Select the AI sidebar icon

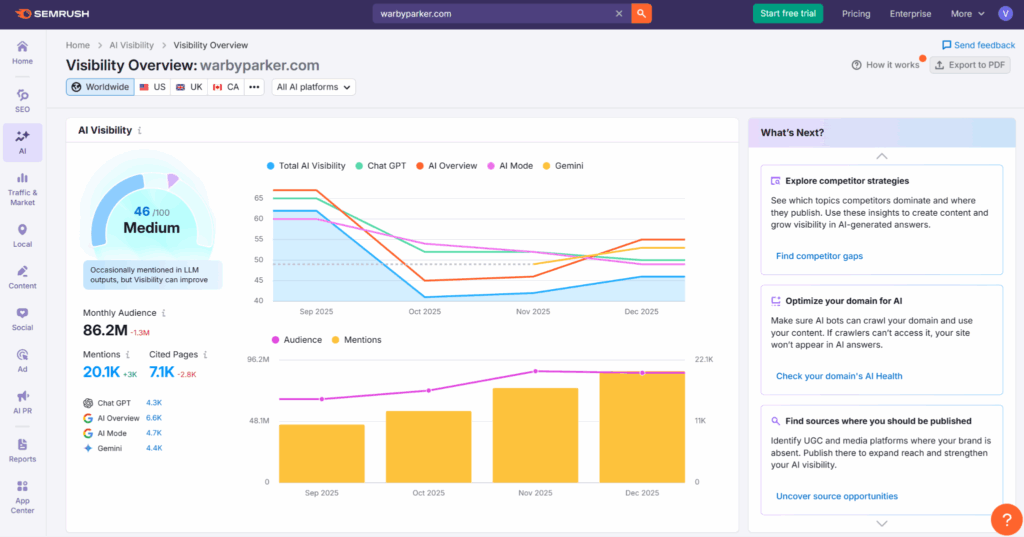(x=22, y=142)
